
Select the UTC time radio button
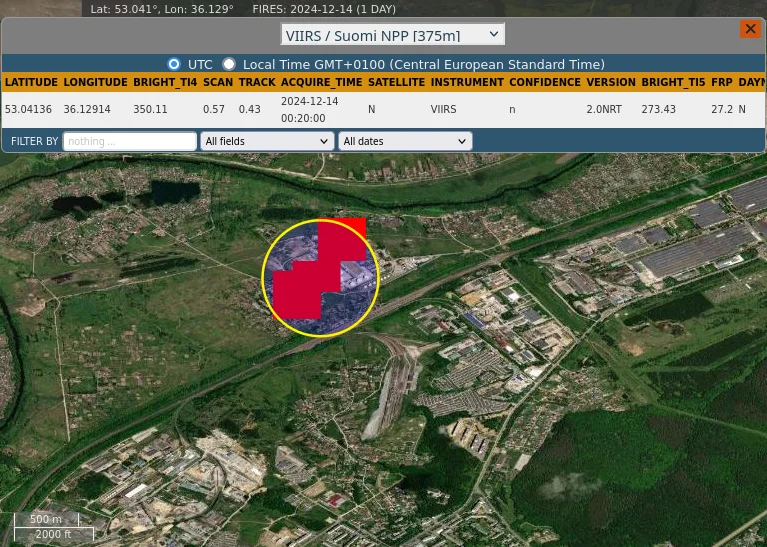point(174,64)
